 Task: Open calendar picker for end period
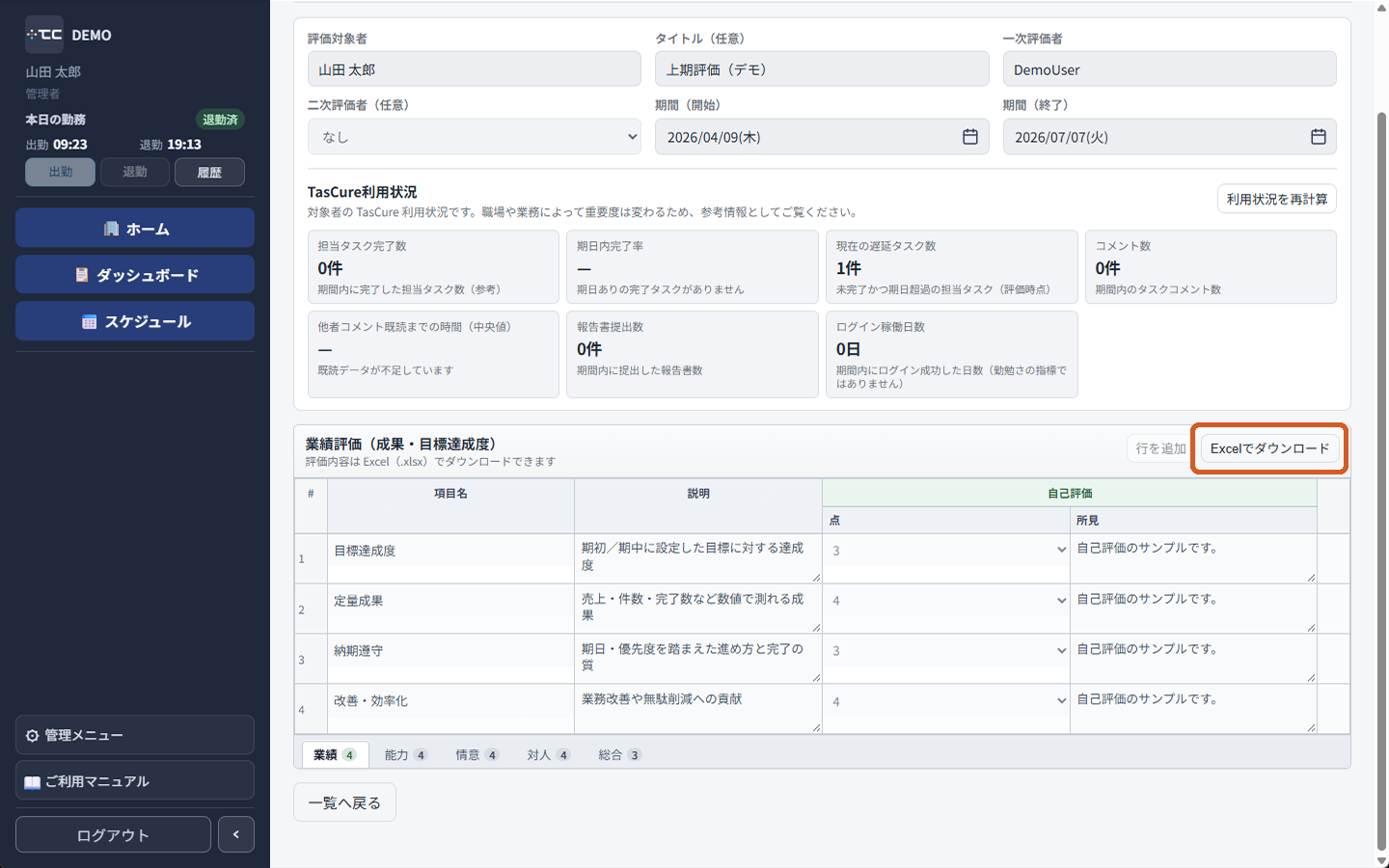(1319, 137)
